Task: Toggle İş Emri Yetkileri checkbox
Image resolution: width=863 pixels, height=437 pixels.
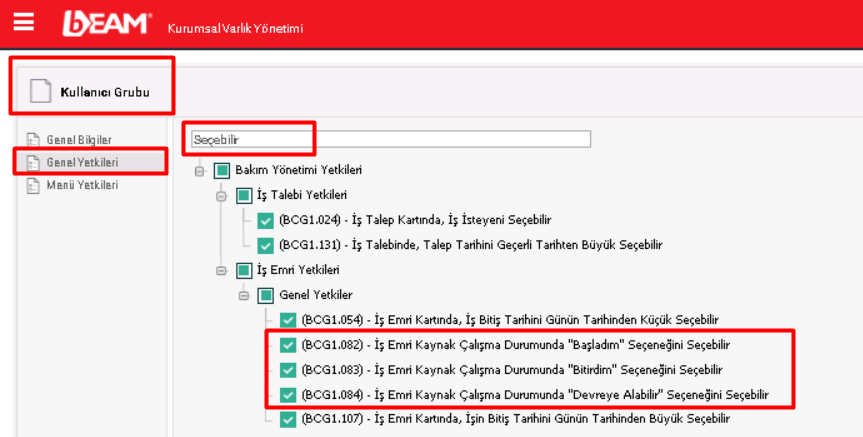Action: (244, 270)
